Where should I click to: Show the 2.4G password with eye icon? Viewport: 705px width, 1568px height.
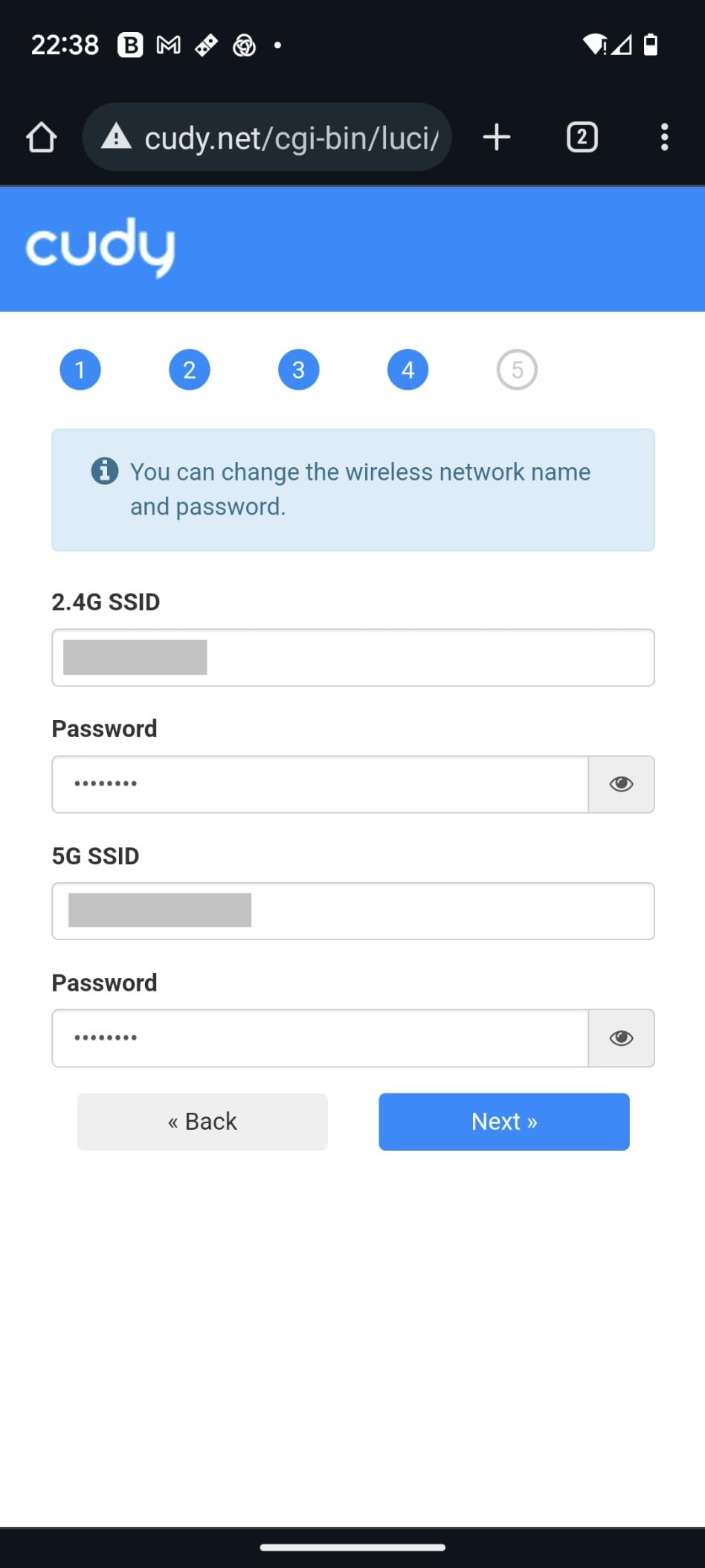pos(622,784)
